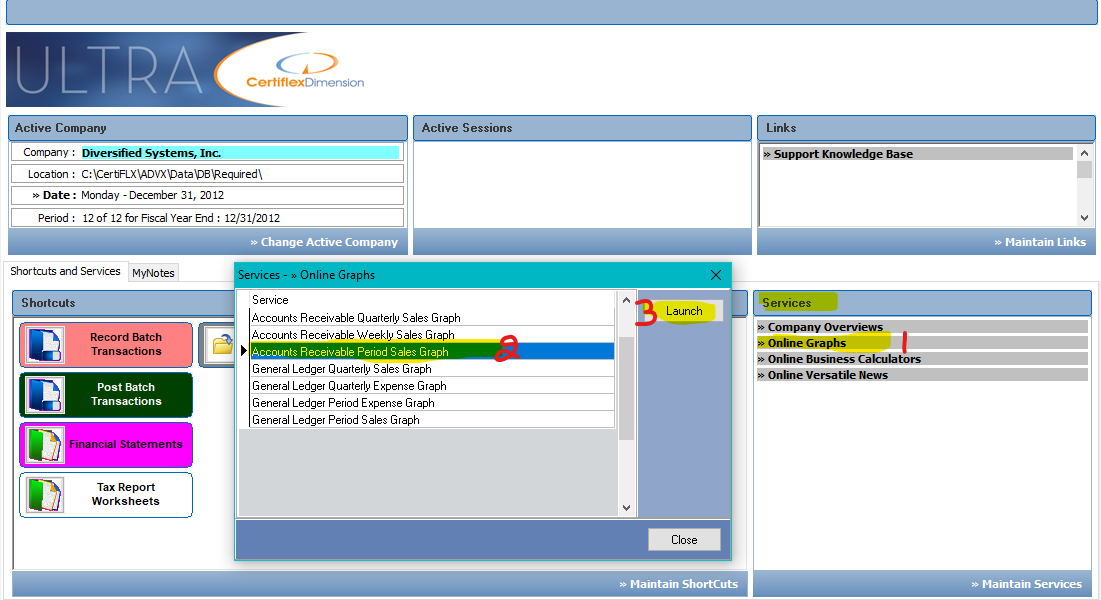
Task: Select General Ledger Period Expense Graph
Action: tap(432, 403)
